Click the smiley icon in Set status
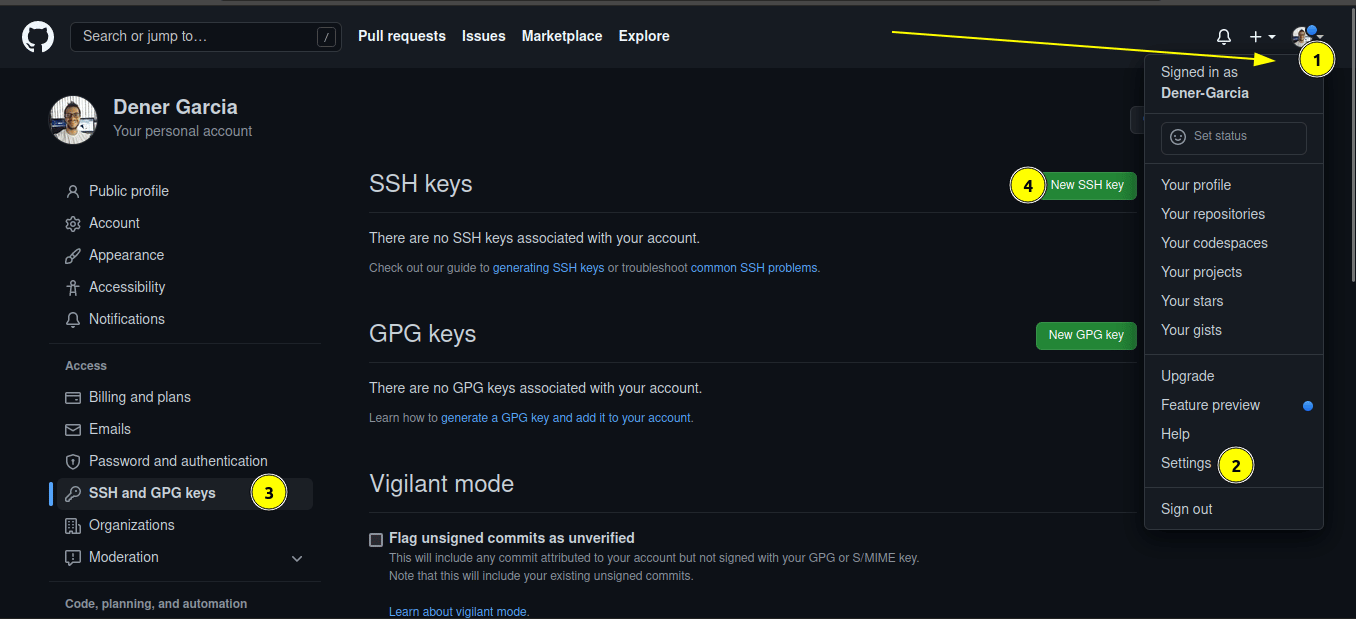Screen dimensions: 1356x619 tap(1178, 137)
